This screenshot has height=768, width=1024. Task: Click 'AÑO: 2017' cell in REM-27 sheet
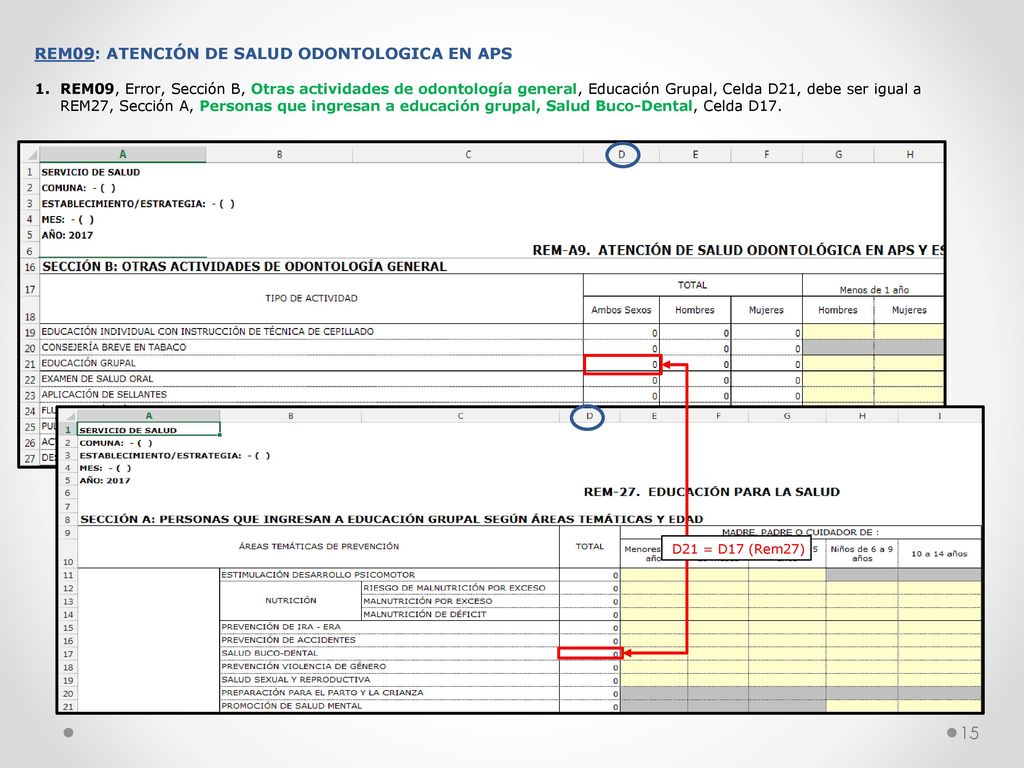point(104,481)
